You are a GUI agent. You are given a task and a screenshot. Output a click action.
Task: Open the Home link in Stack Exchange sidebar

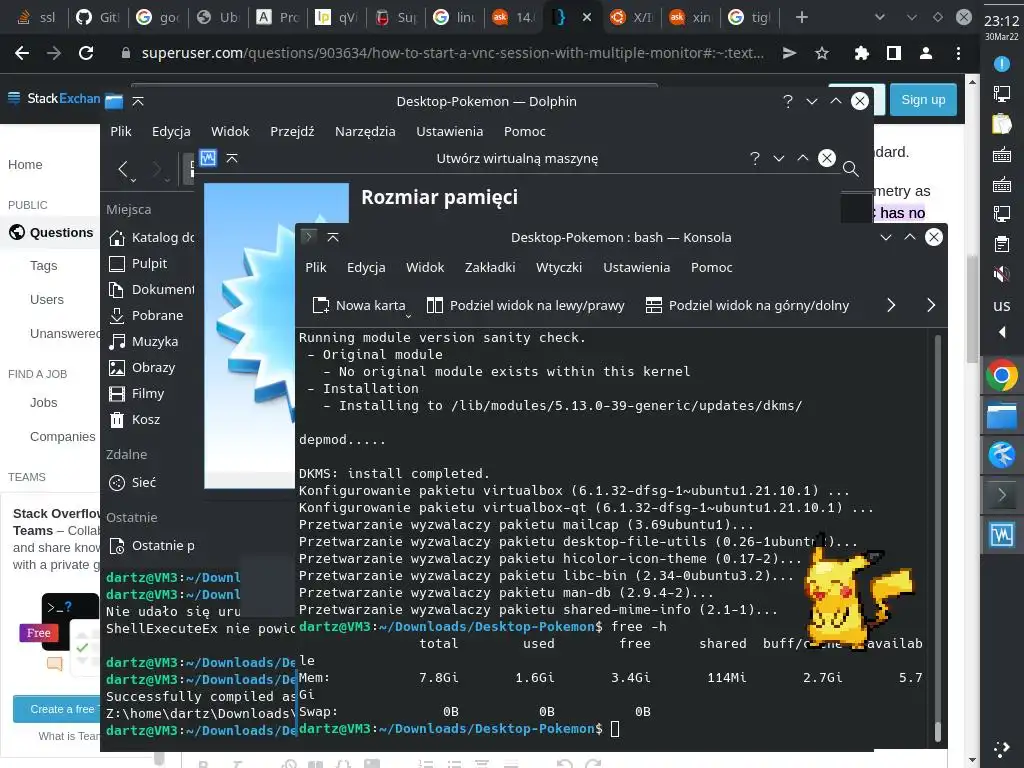click(25, 165)
